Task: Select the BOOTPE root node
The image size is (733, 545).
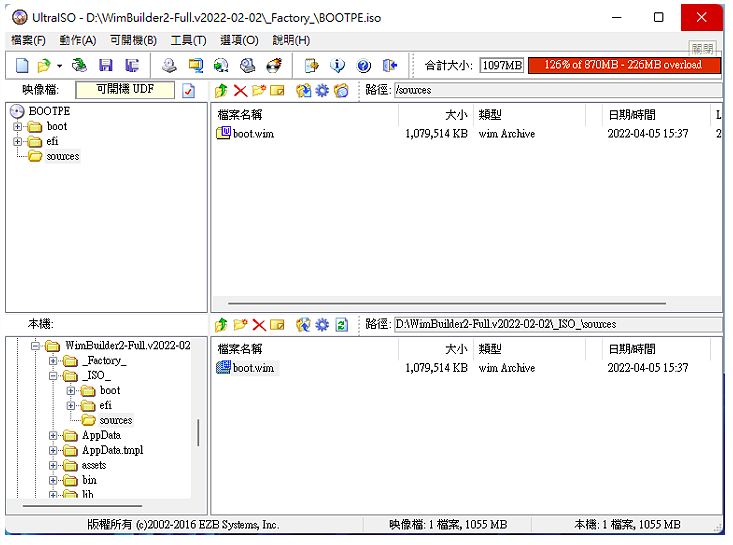Action: point(49,111)
